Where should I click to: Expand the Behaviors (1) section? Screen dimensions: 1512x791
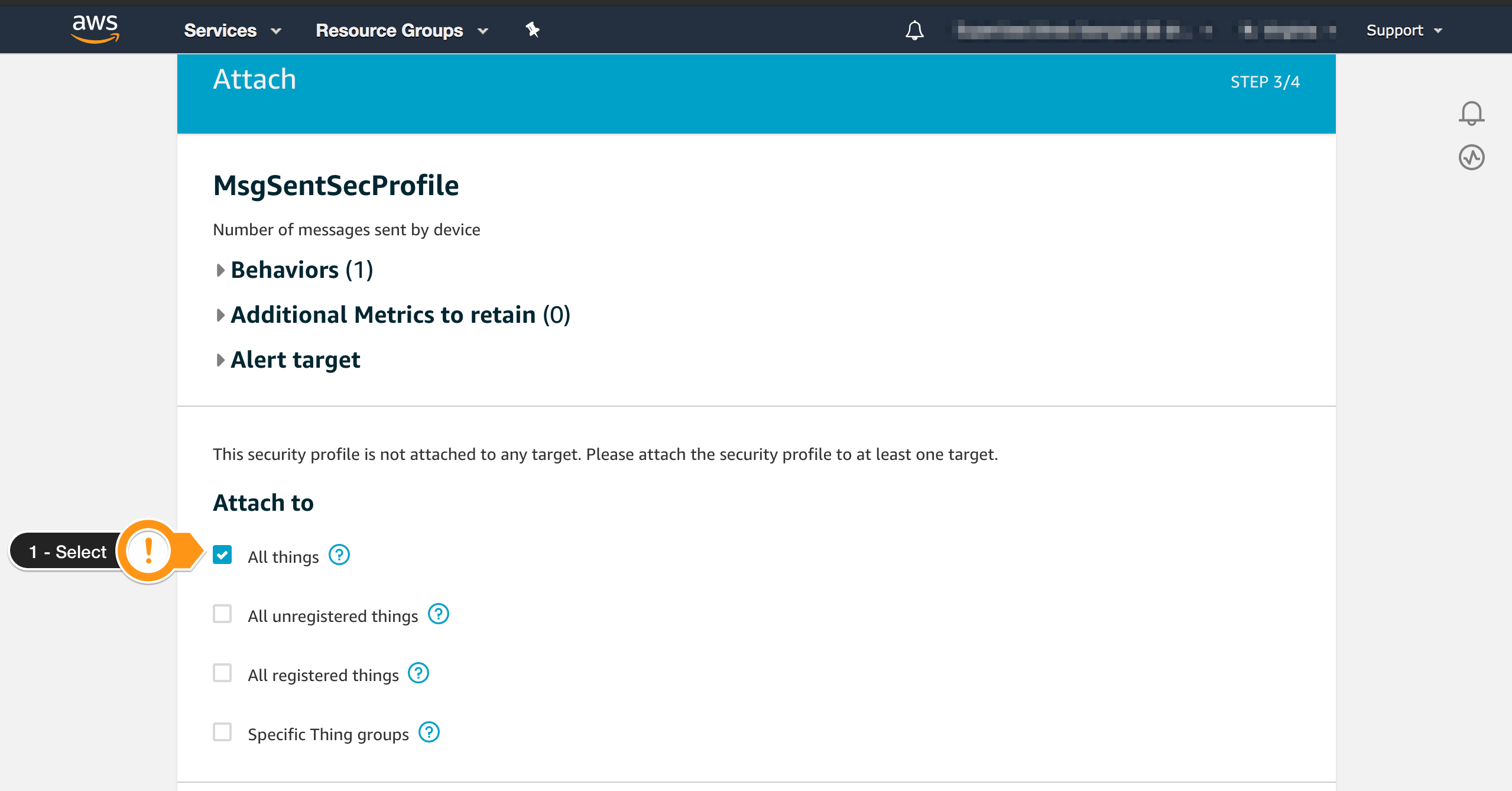click(x=294, y=270)
